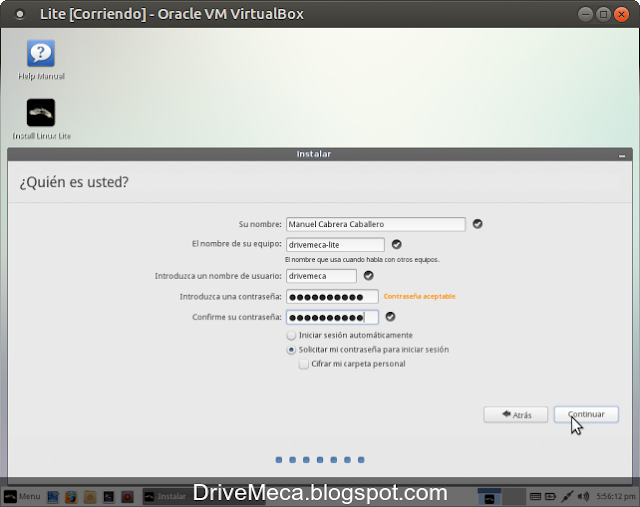Screen dimensions: 640x507
Task: Proceed with the Continuar button
Action: (x=586, y=414)
